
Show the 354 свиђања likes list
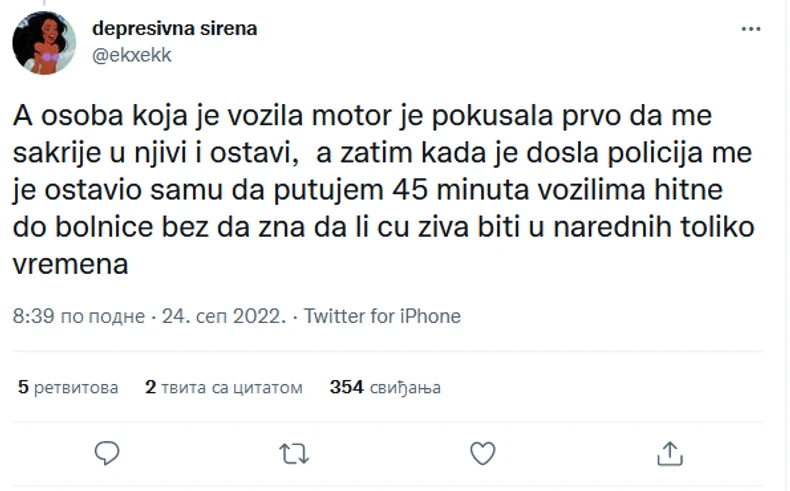[x=385, y=387]
